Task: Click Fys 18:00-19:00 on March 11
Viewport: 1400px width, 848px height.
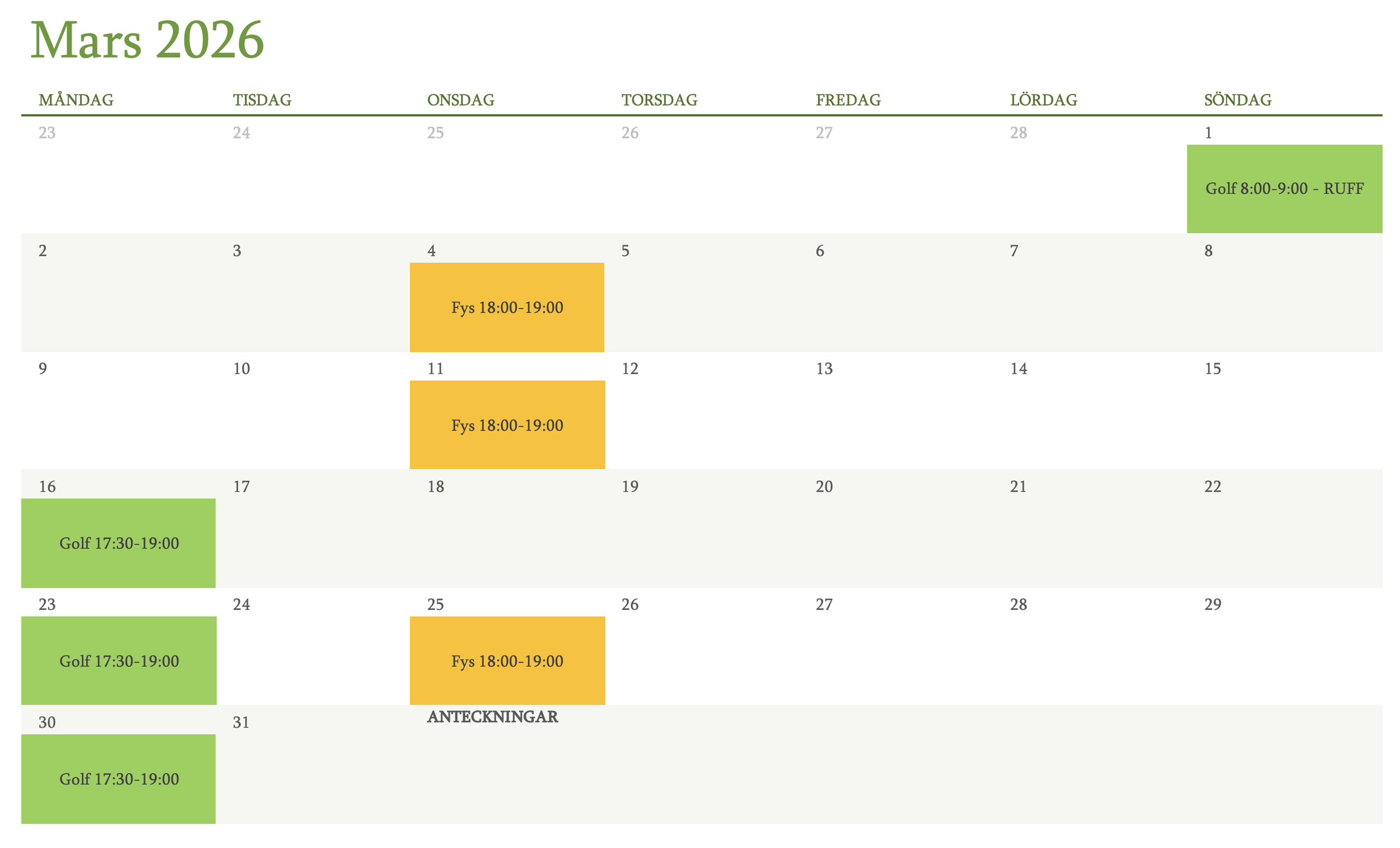Action: coord(507,425)
